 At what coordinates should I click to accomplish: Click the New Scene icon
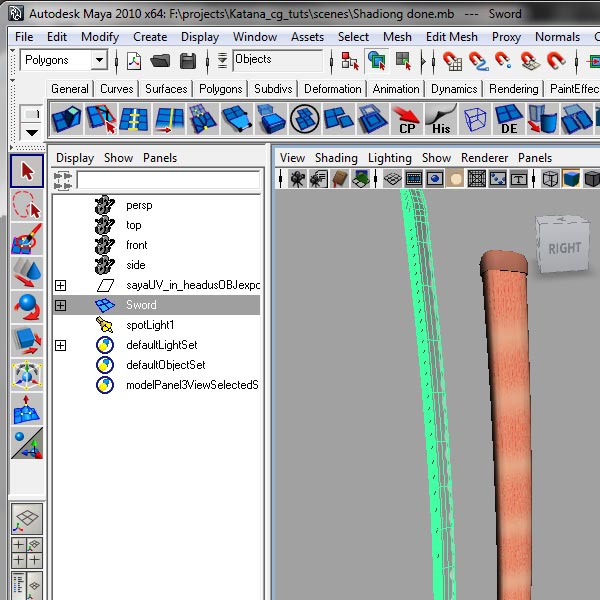(134, 61)
